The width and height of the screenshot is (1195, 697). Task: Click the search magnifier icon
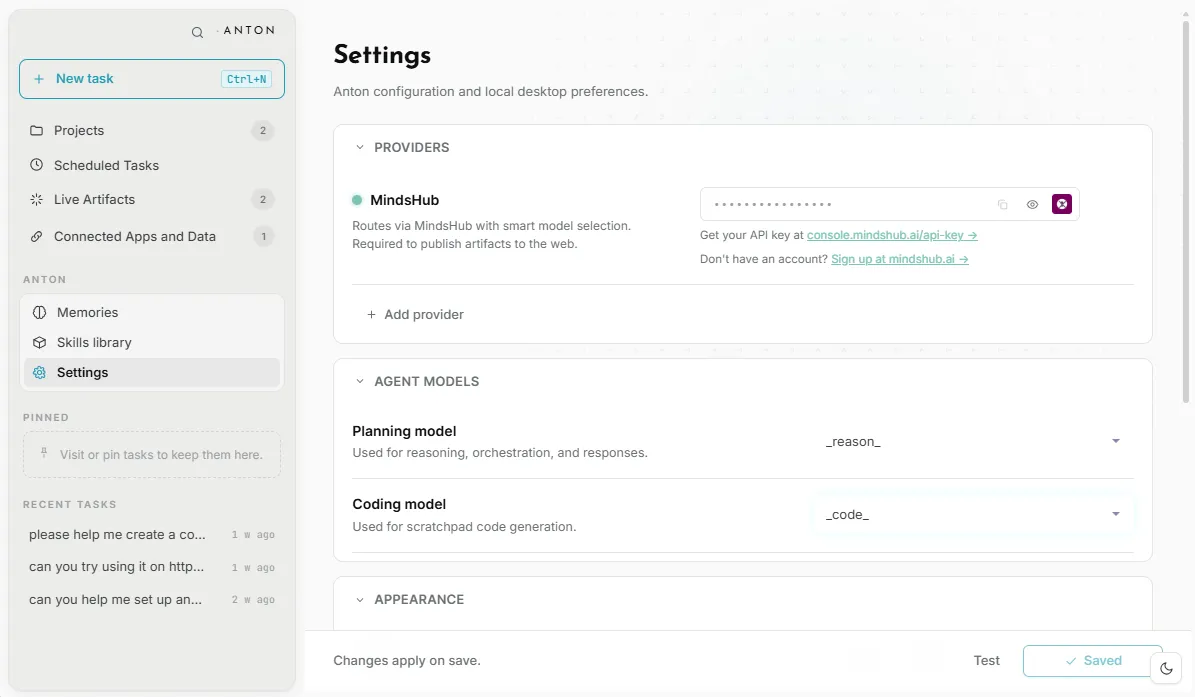coord(197,33)
